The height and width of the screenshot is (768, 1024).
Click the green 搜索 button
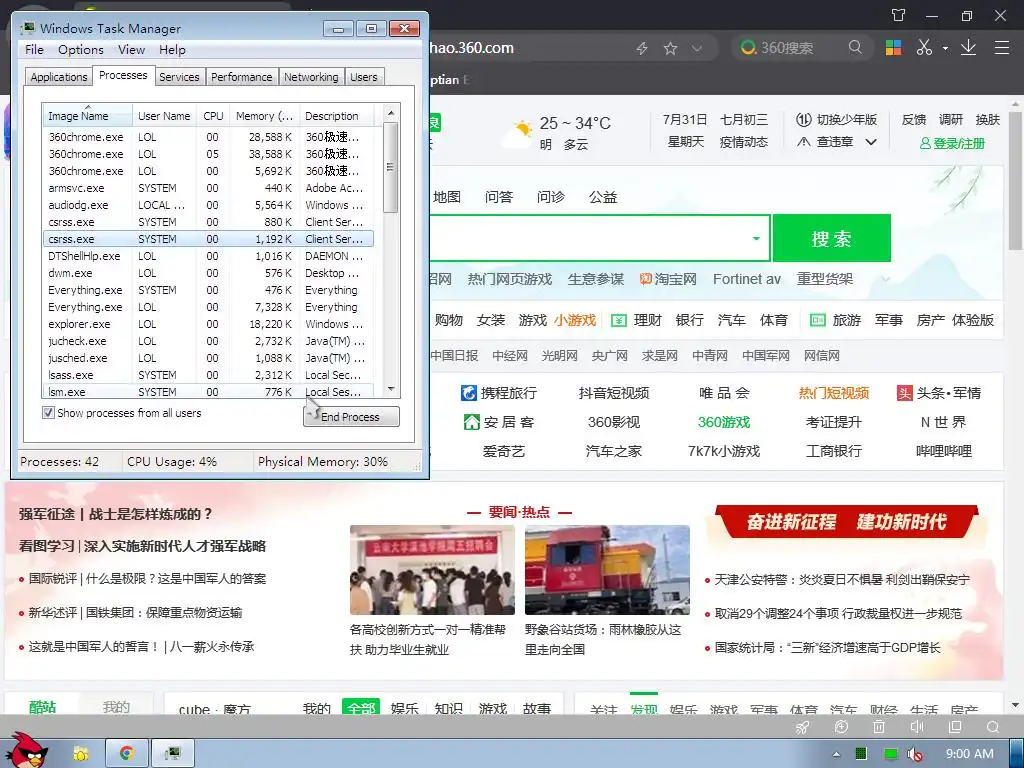pos(831,238)
